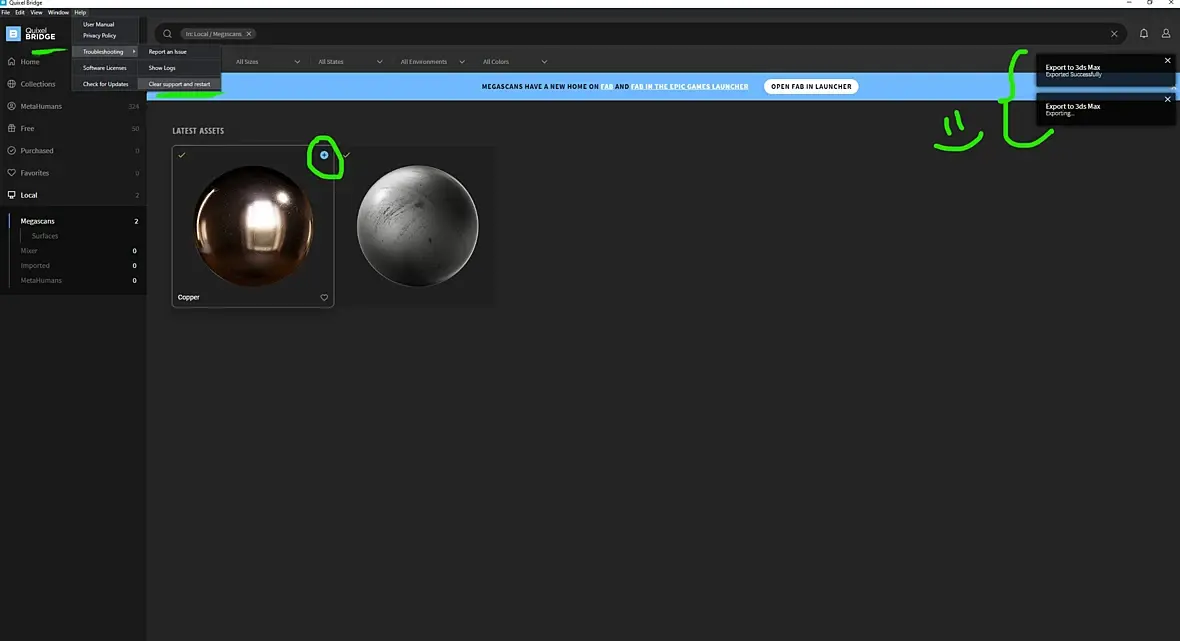This screenshot has height=641, width=1180.
Task: Expand the Troubleshooting submenu entry
Action: coord(105,52)
